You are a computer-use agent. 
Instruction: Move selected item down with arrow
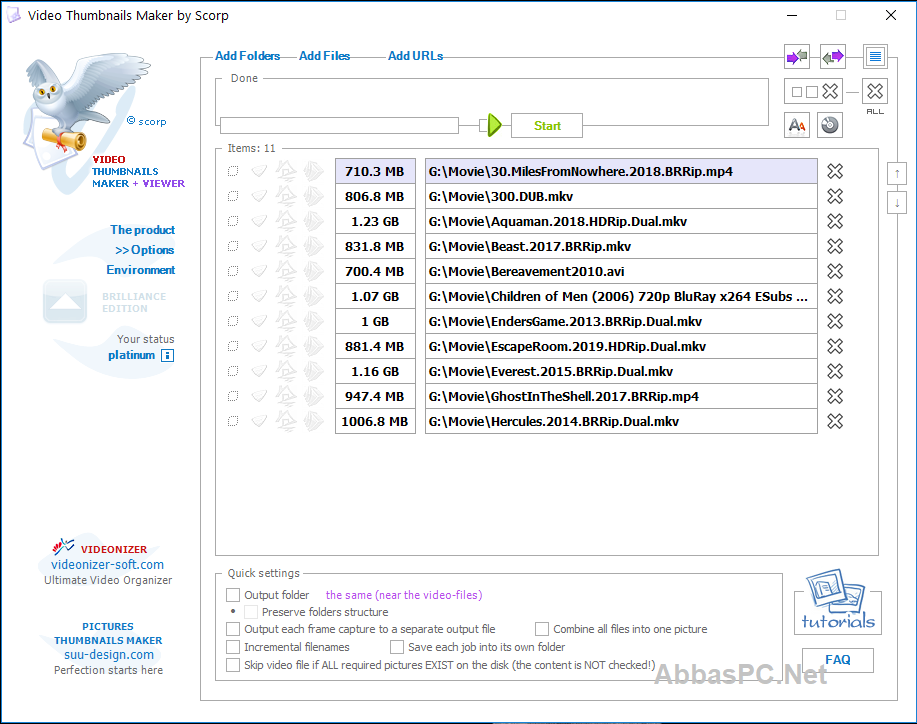(x=897, y=203)
